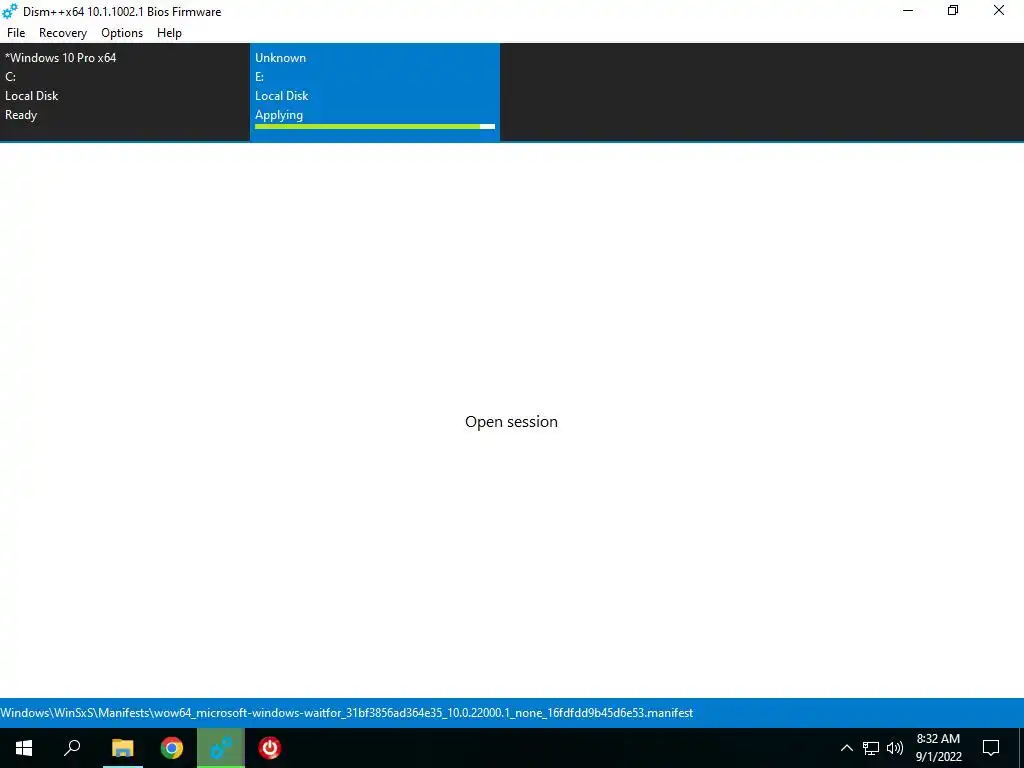
Task: Restore down the Dism++ window
Action: tap(953, 11)
